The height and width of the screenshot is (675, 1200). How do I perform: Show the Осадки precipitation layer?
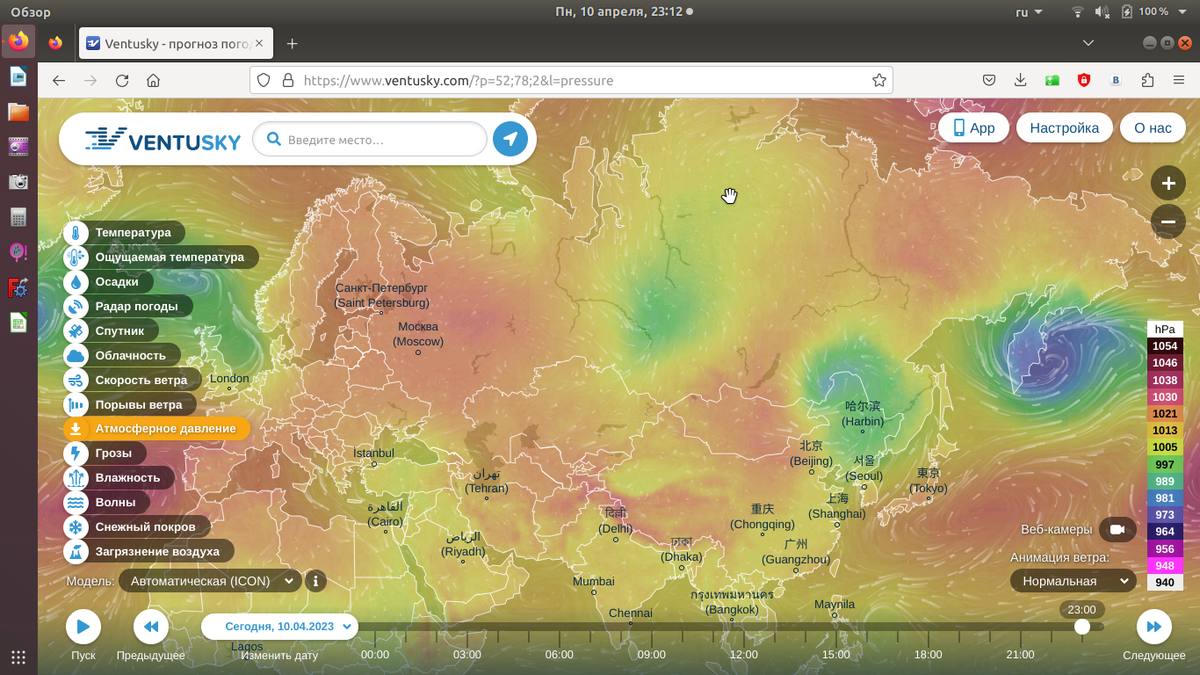click(x=108, y=282)
